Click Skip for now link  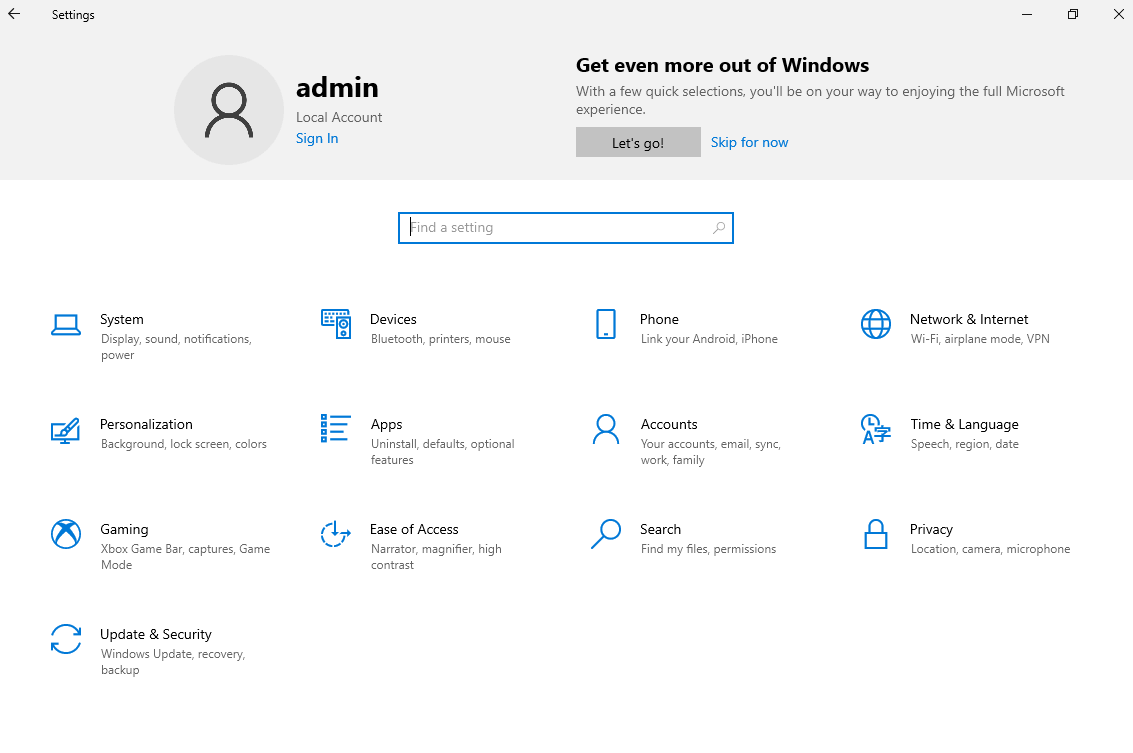749,142
